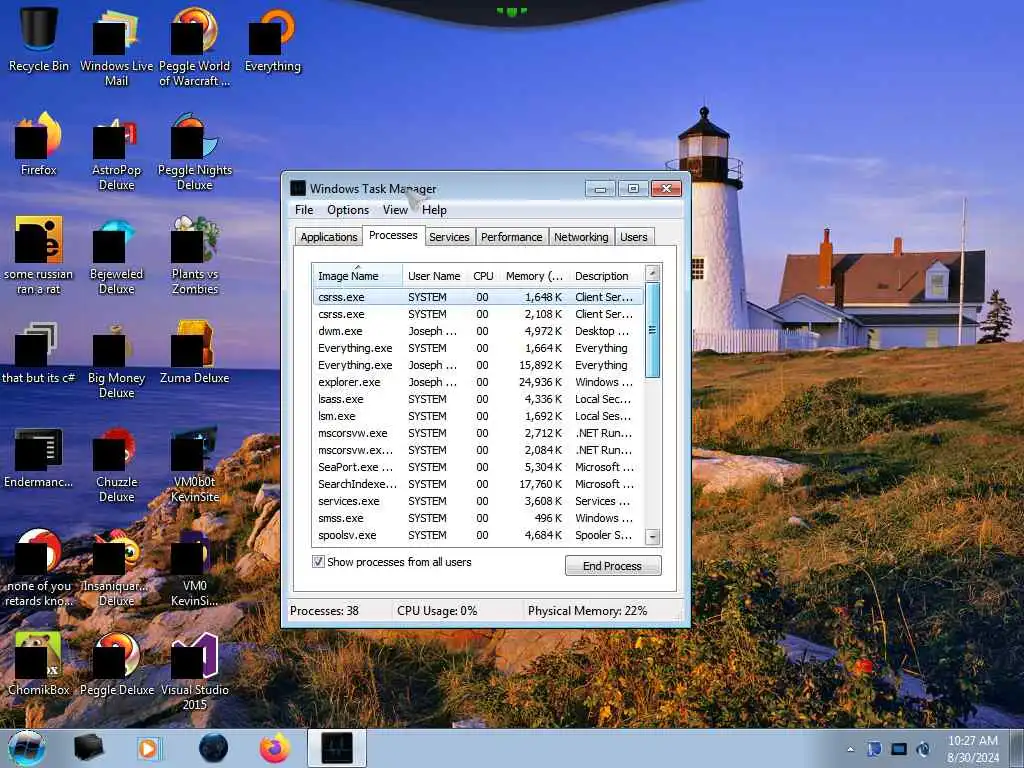Screen dimensions: 1024x768
Task: Select the Peggle Deluxe desktop icon
Action: [x=116, y=664]
